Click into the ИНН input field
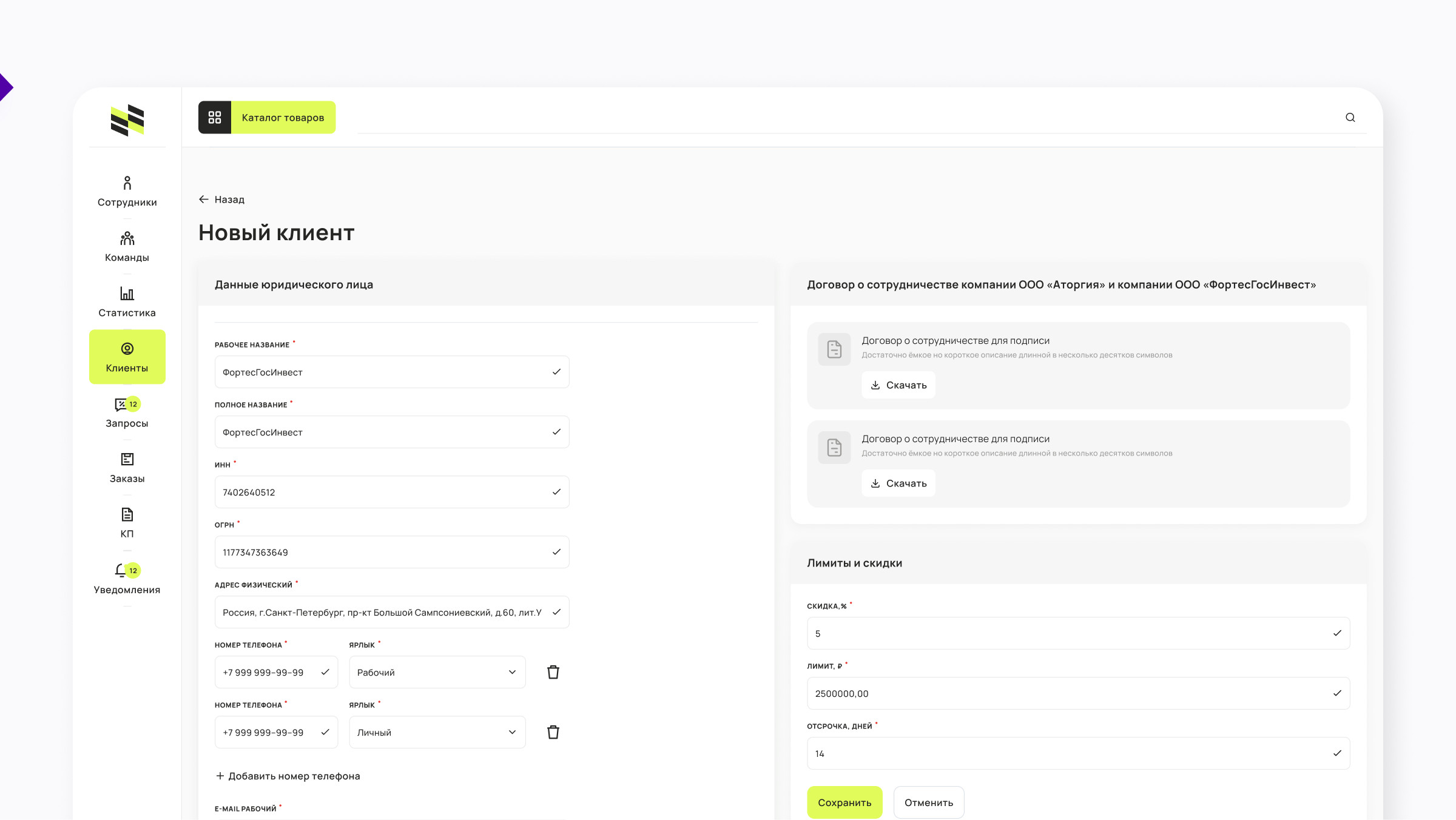Screen dimensions: 1456x820 [x=382, y=492]
